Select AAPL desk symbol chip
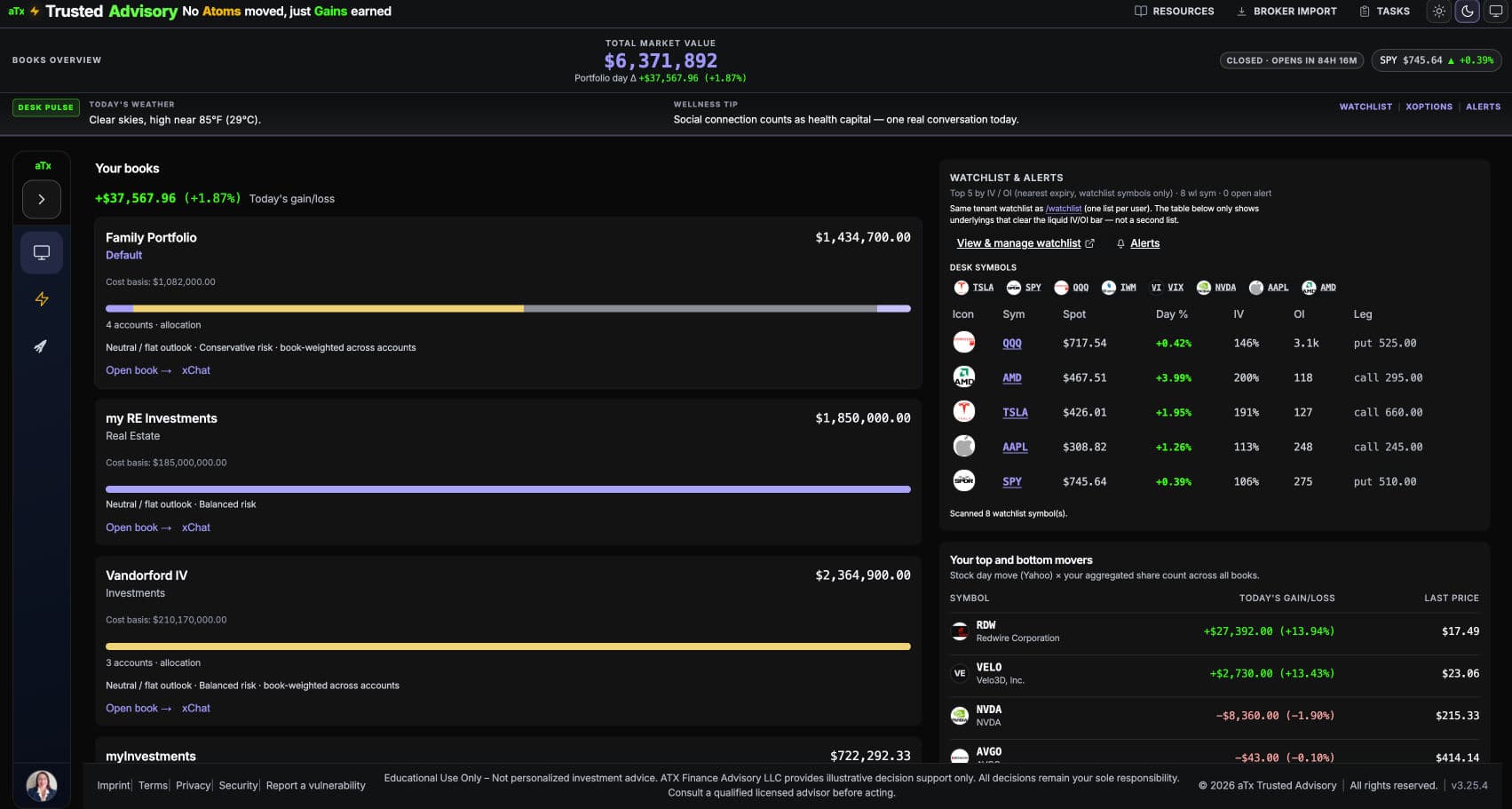Viewport: 1512px width, 809px height. pos(1269,288)
